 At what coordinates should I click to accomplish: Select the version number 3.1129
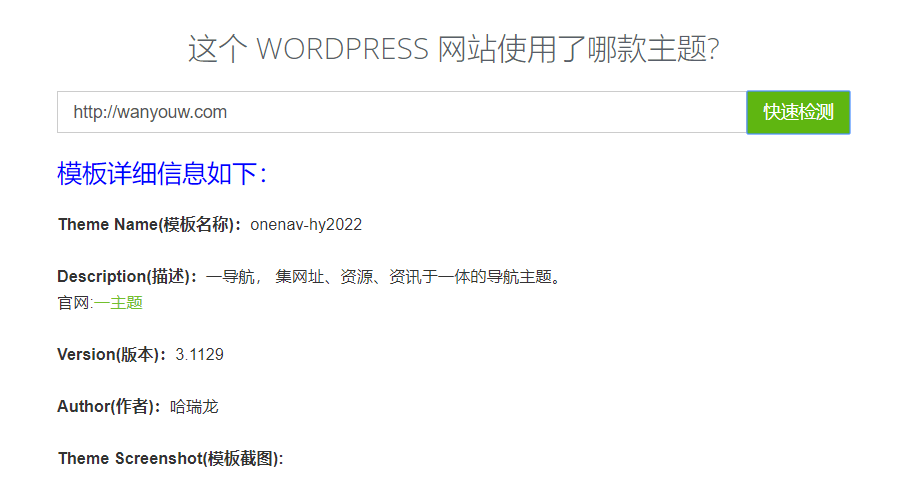pyautogui.click(x=199, y=354)
